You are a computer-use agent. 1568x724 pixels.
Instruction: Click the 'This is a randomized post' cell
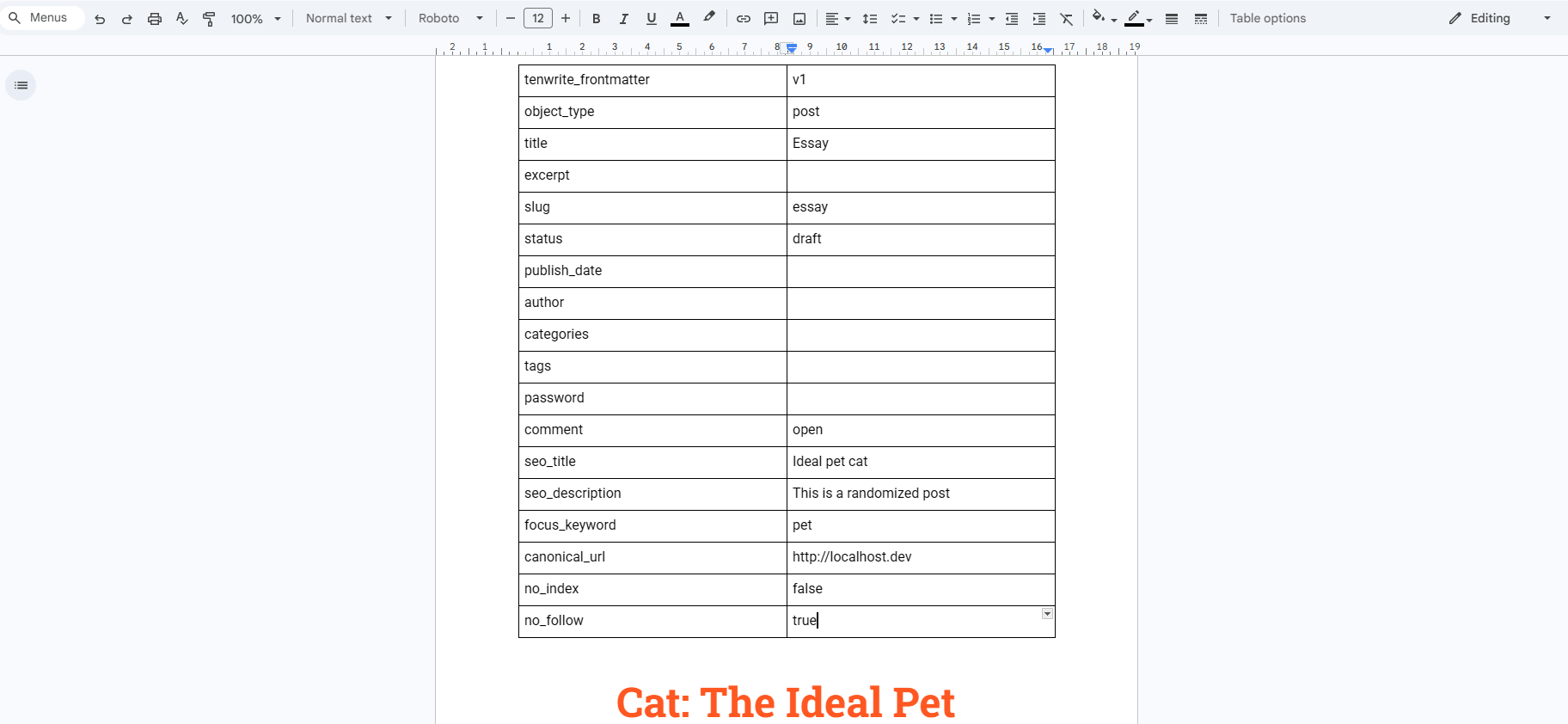921,494
